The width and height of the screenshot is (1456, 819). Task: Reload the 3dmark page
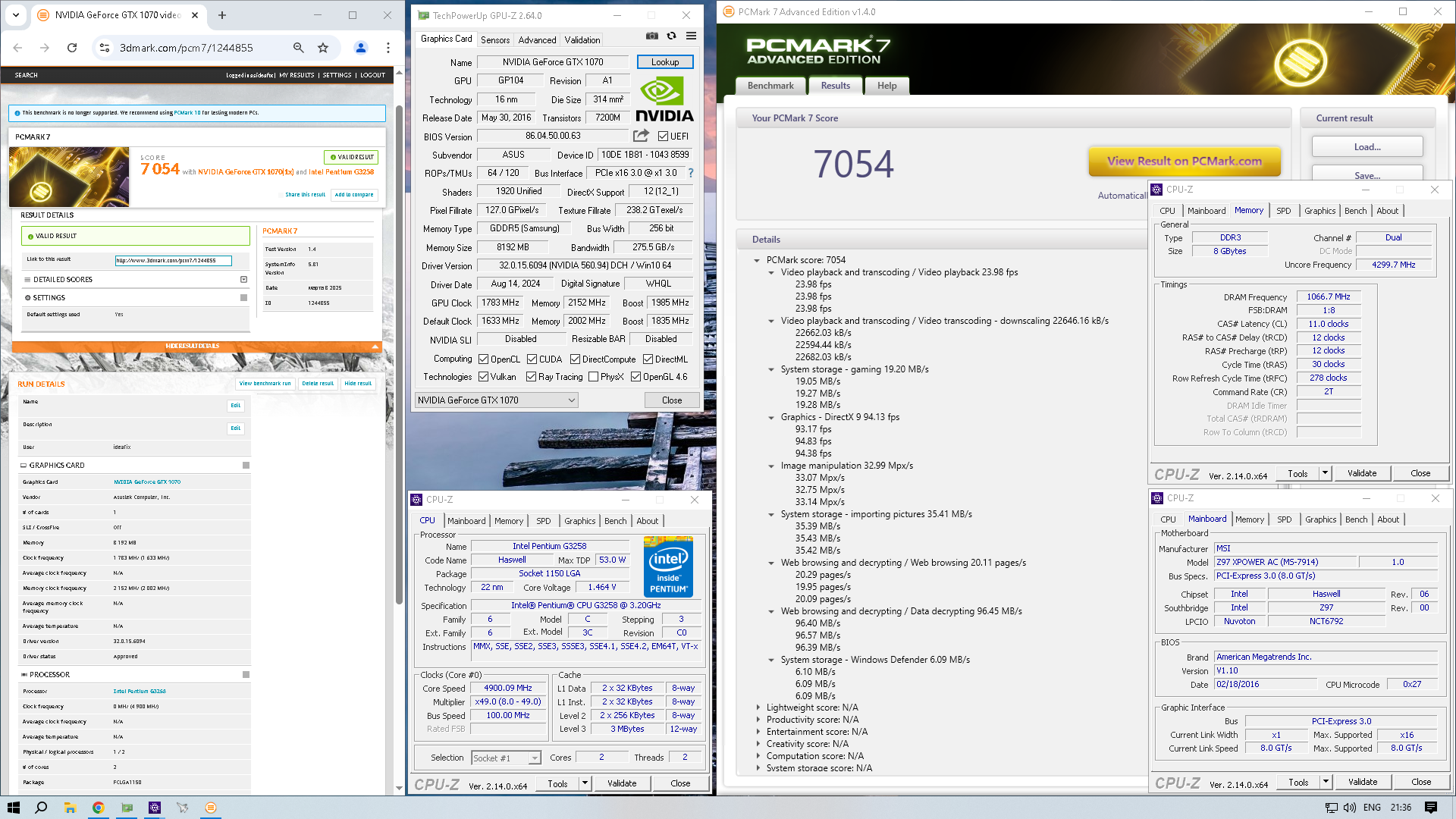point(72,48)
